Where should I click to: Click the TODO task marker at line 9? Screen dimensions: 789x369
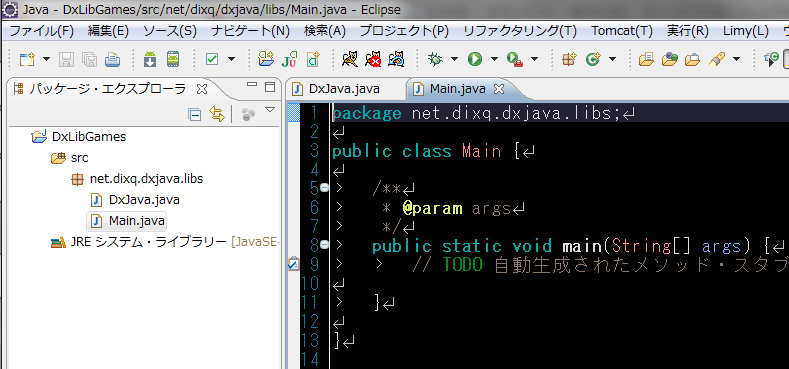293,263
